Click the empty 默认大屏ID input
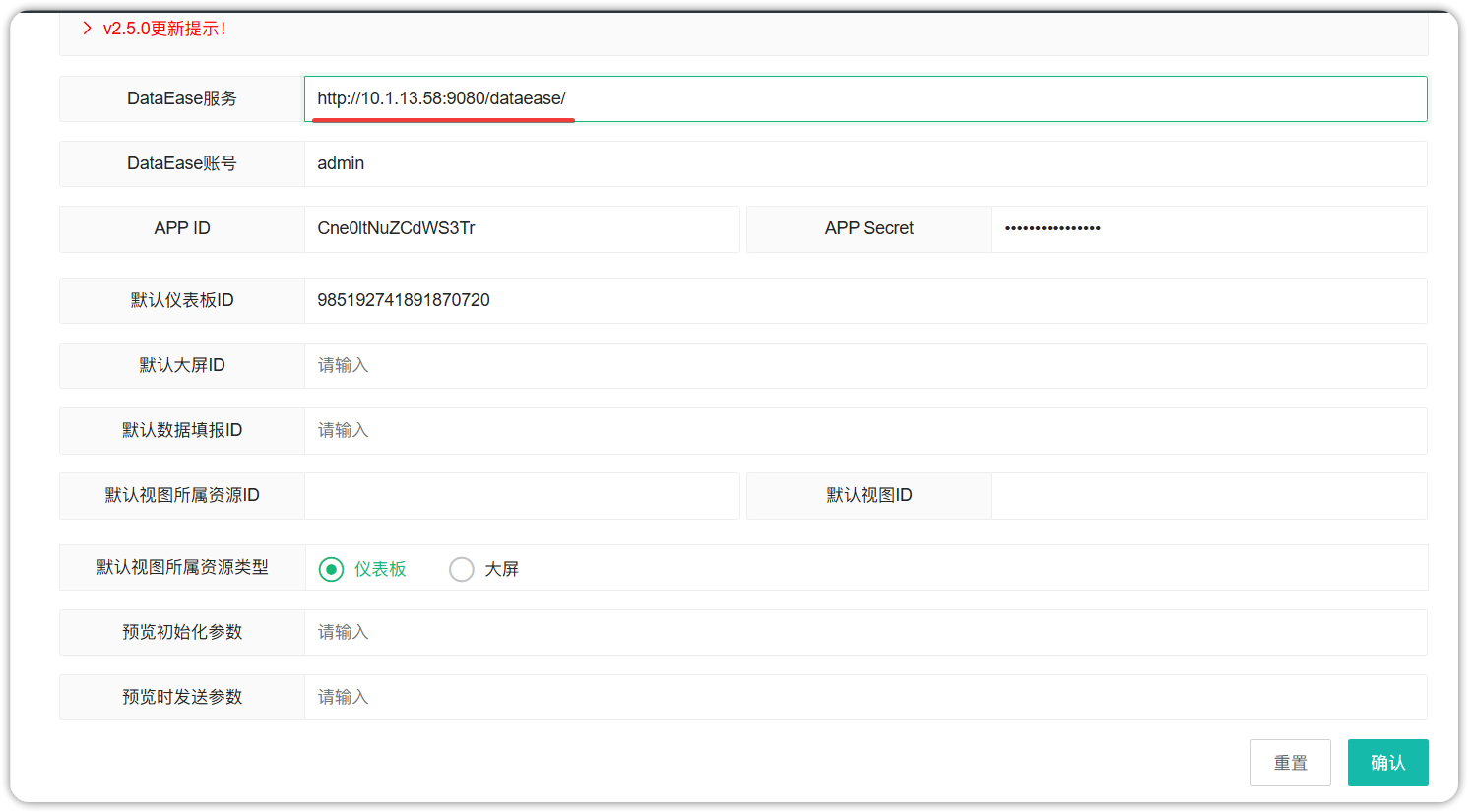Viewport: 1468px width, 812px height. [864, 365]
